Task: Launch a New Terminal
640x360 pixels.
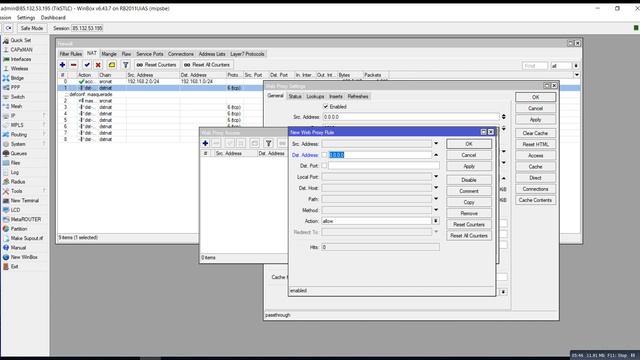Action: click(24, 200)
